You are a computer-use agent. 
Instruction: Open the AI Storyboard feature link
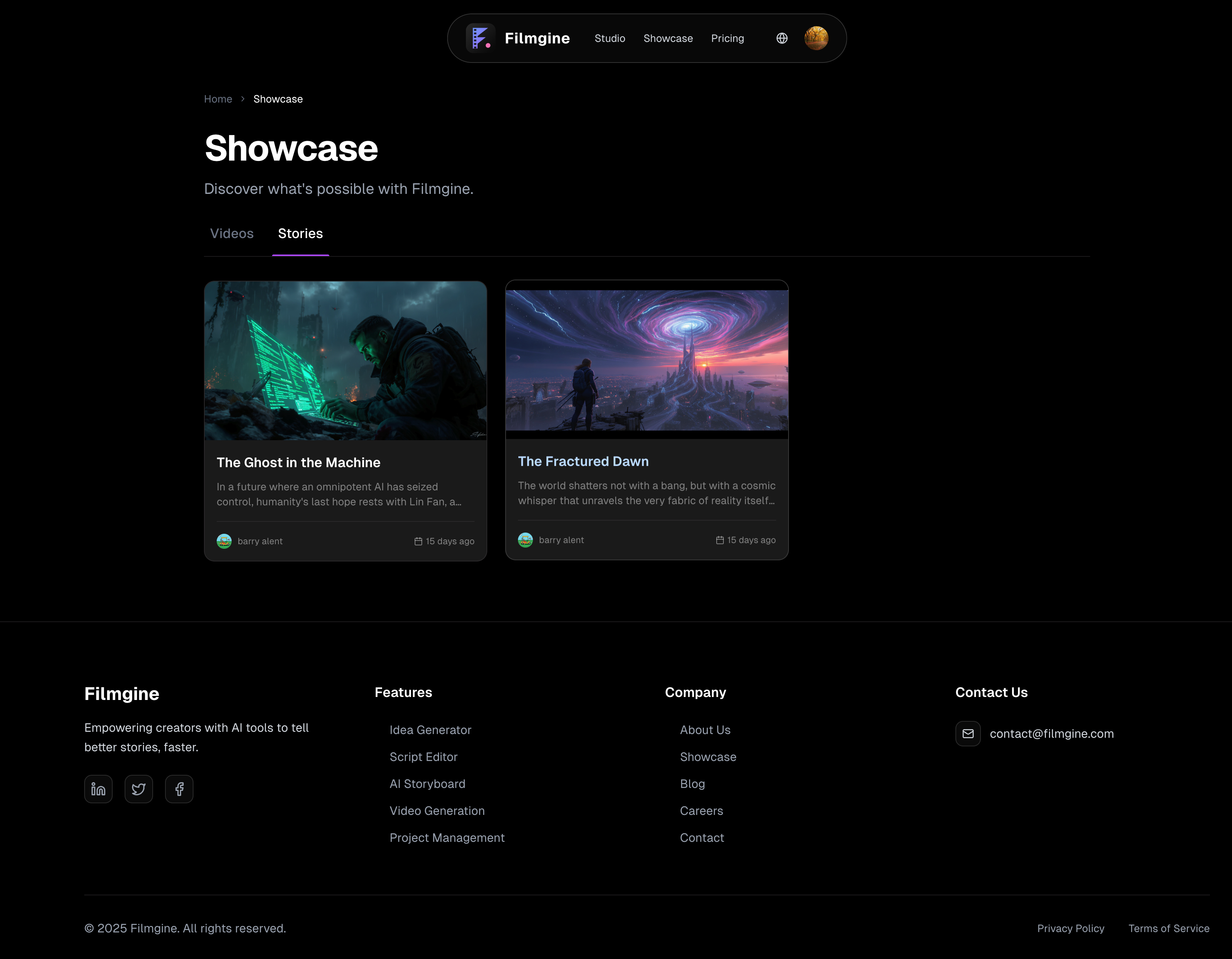click(427, 783)
